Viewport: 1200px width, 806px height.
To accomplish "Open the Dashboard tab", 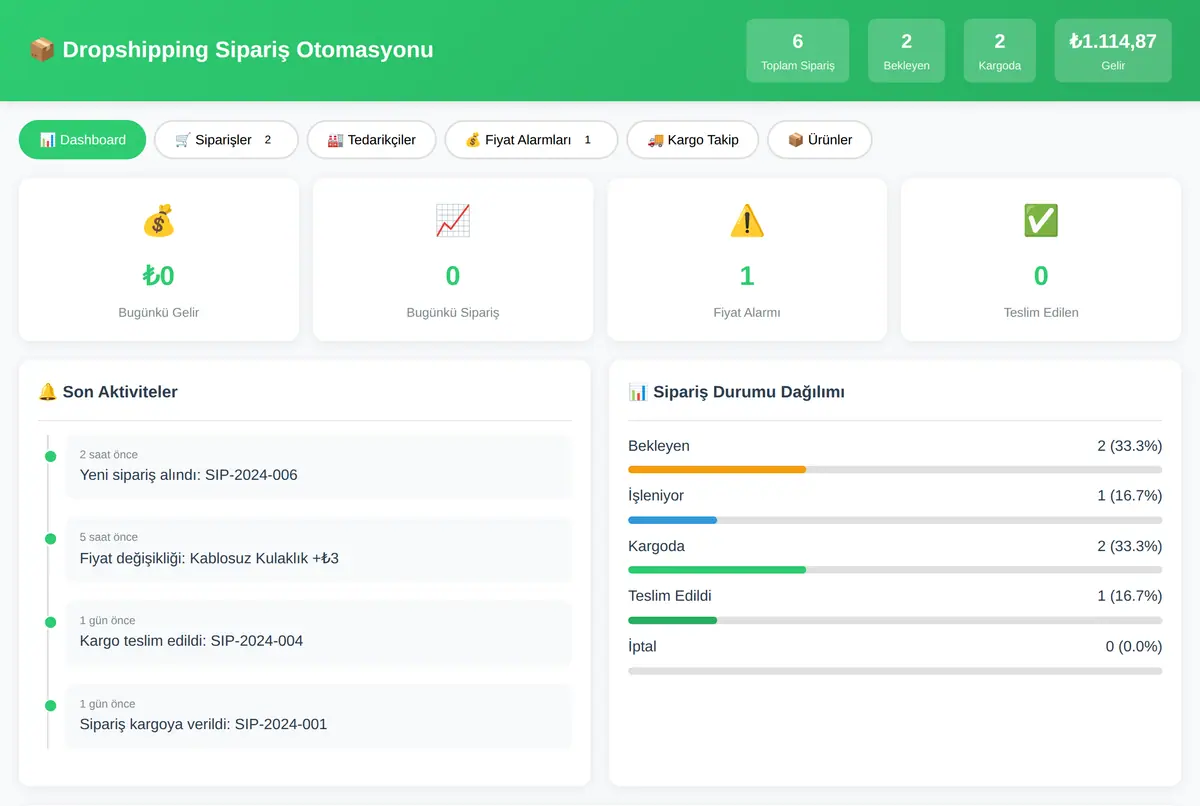I will coord(83,140).
